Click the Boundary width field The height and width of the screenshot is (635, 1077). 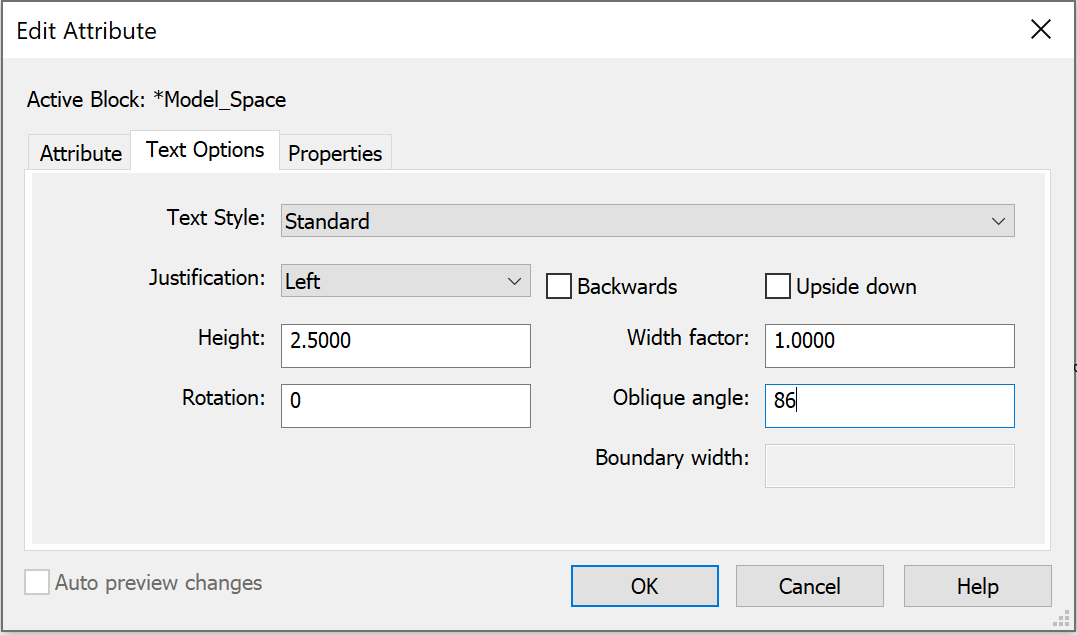point(889,465)
